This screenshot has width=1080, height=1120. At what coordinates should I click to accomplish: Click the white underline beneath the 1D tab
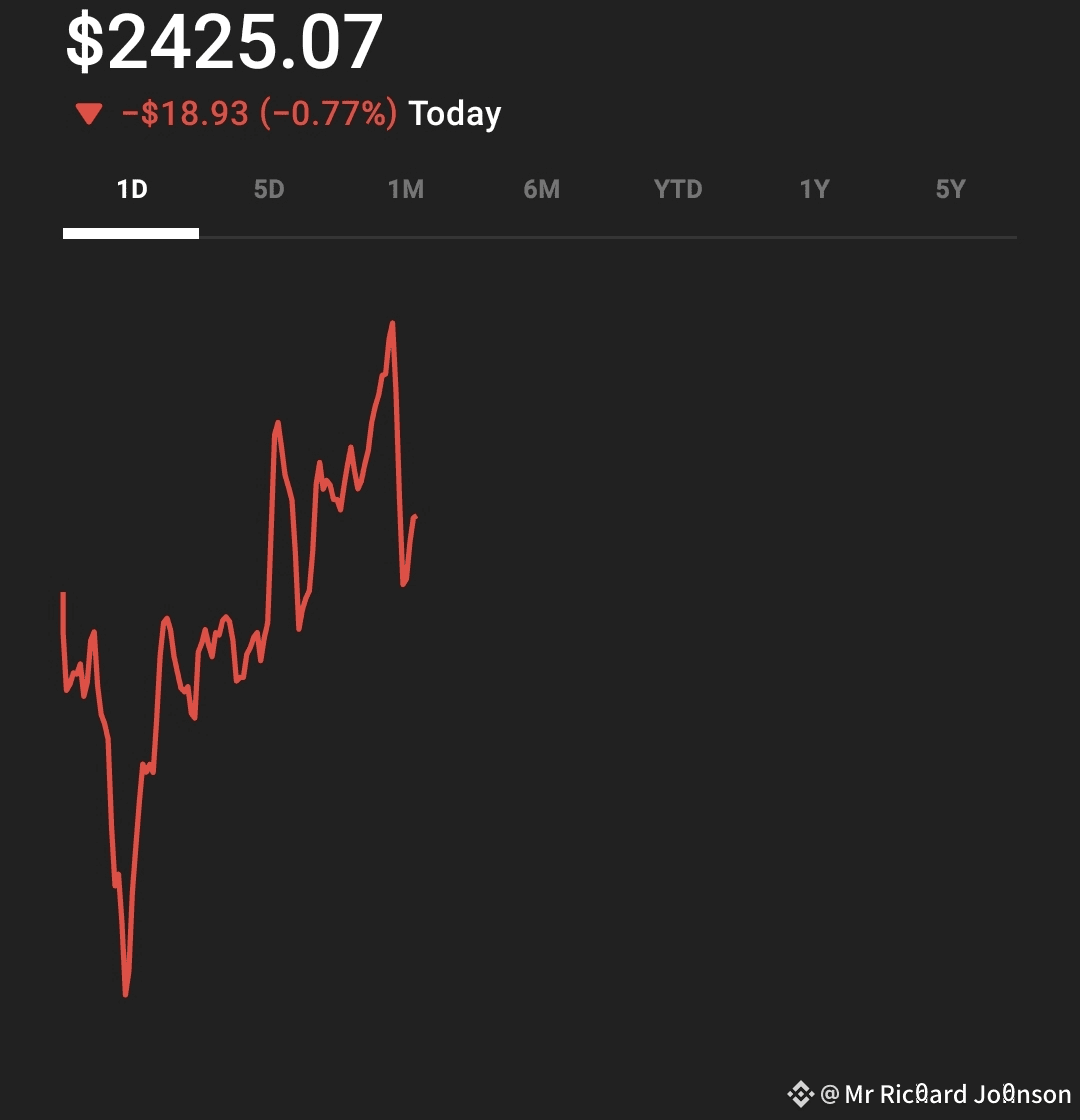[x=131, y=234]
